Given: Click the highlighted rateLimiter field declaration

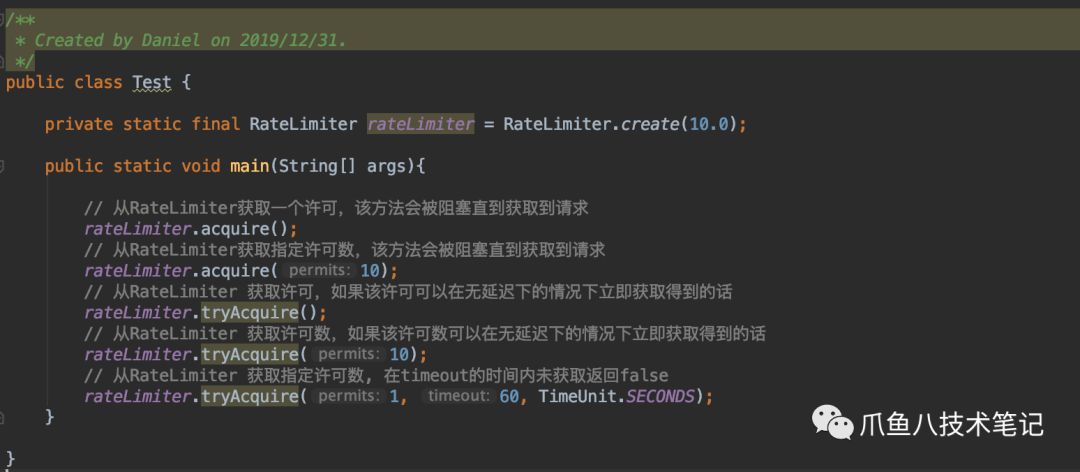Looking at the screenshot, I should click(x=420, y=124).
